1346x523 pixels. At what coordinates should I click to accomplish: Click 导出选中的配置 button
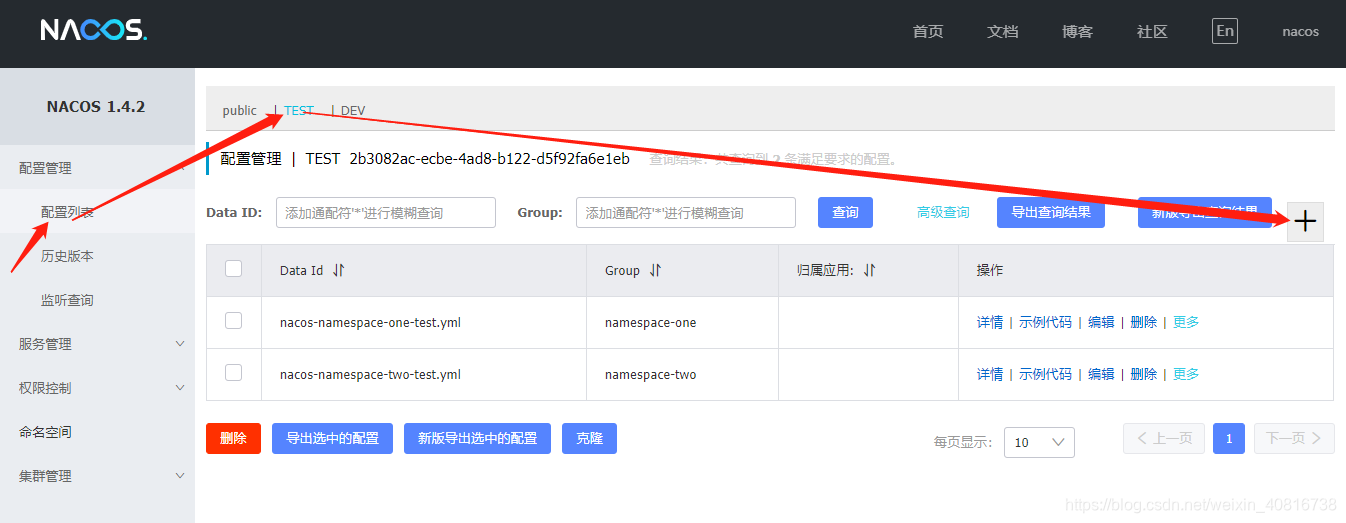click(x=332, y=438)
